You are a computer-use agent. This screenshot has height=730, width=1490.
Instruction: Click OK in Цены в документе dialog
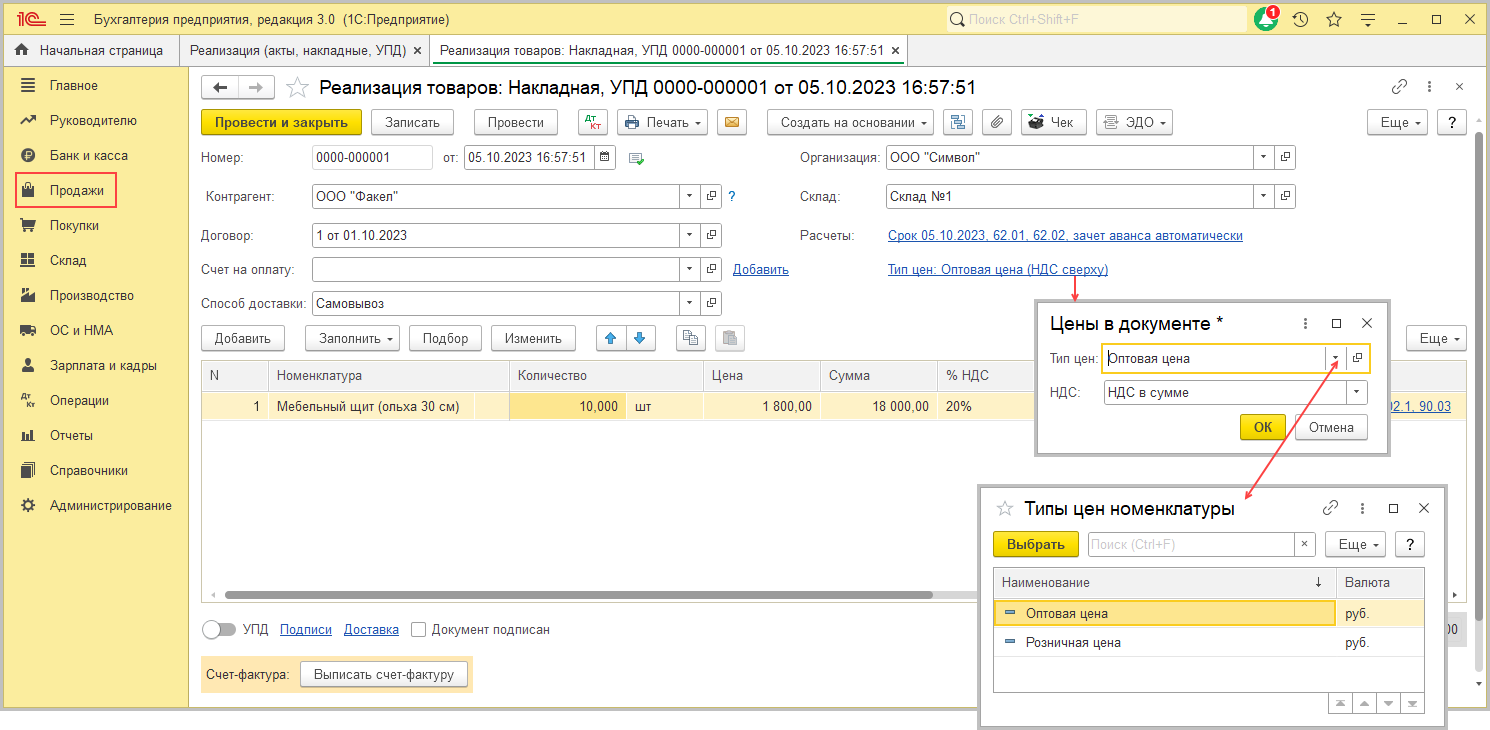[x=1263, y=427]
